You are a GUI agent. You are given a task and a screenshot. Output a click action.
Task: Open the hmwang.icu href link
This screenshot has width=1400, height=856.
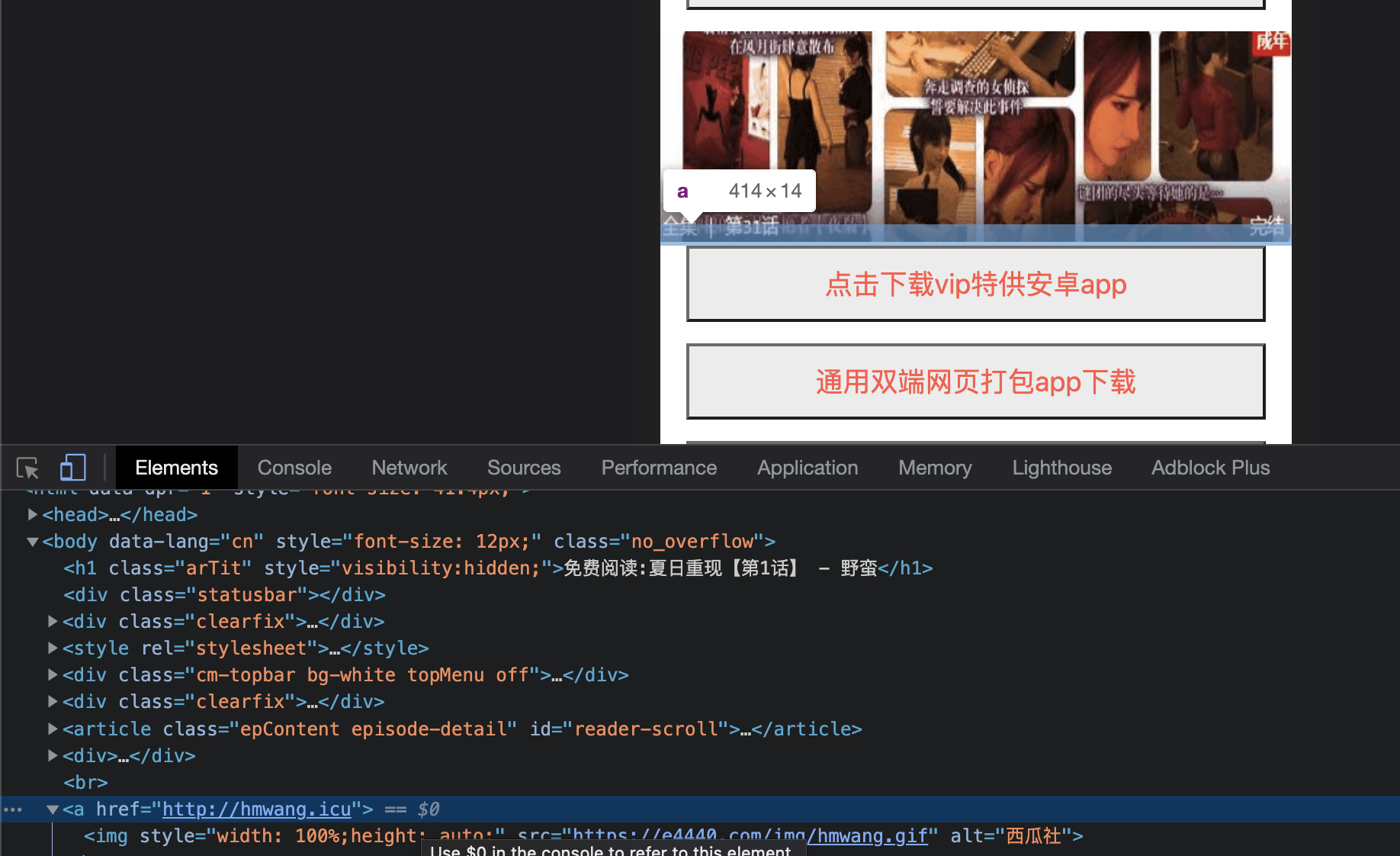pos(259,809)
